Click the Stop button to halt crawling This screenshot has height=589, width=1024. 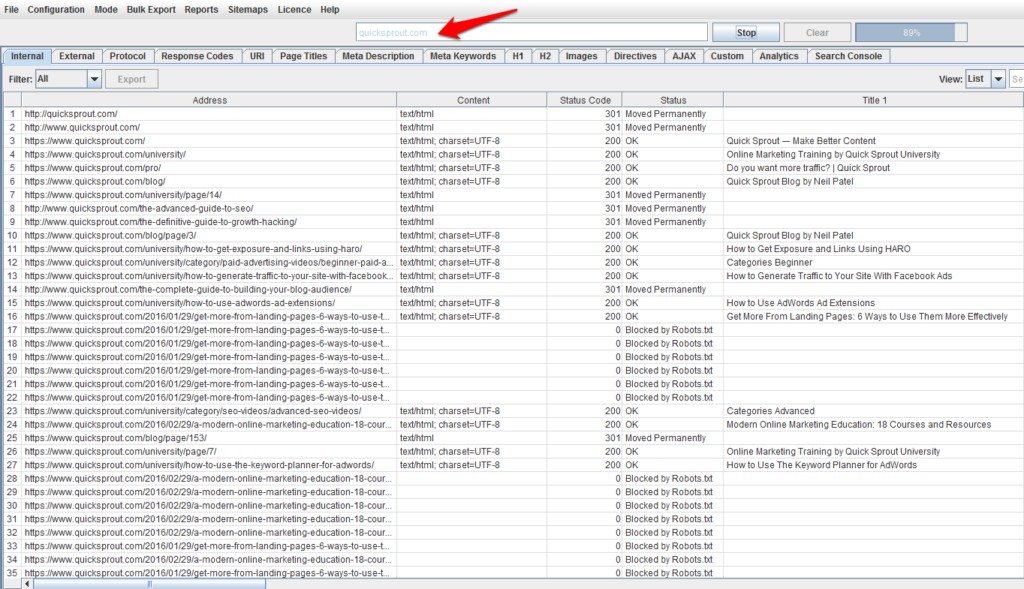point(745,31)
